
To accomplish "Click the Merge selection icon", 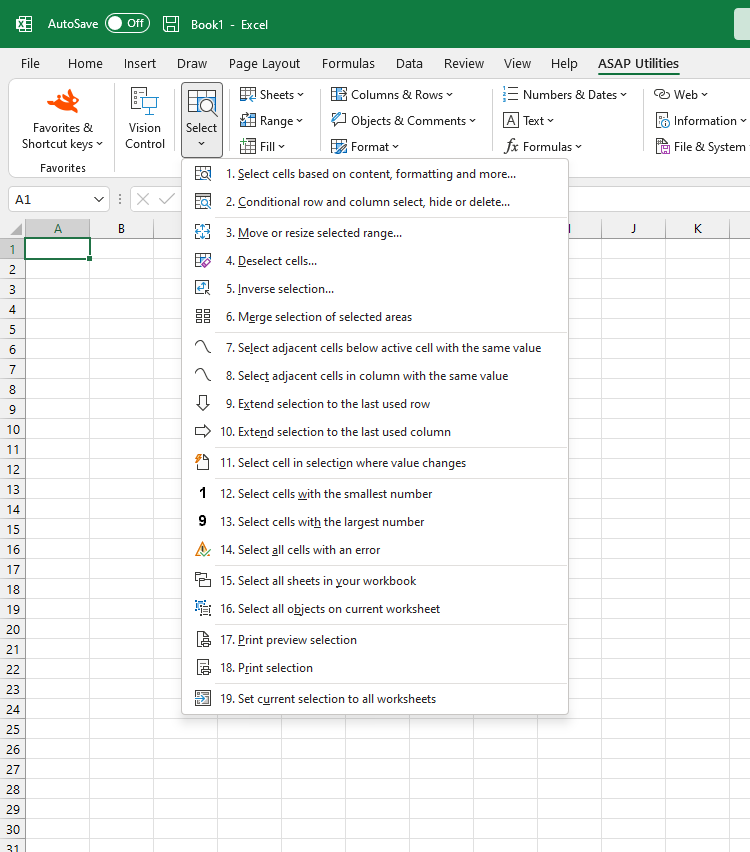I will [x=203, y=317].
